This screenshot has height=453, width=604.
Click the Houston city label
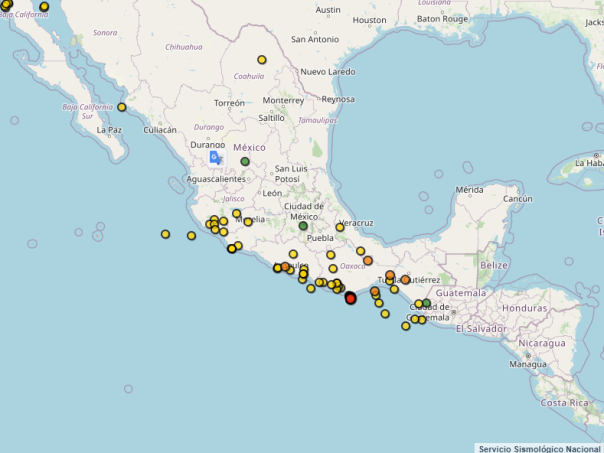[x=369, y=20]
